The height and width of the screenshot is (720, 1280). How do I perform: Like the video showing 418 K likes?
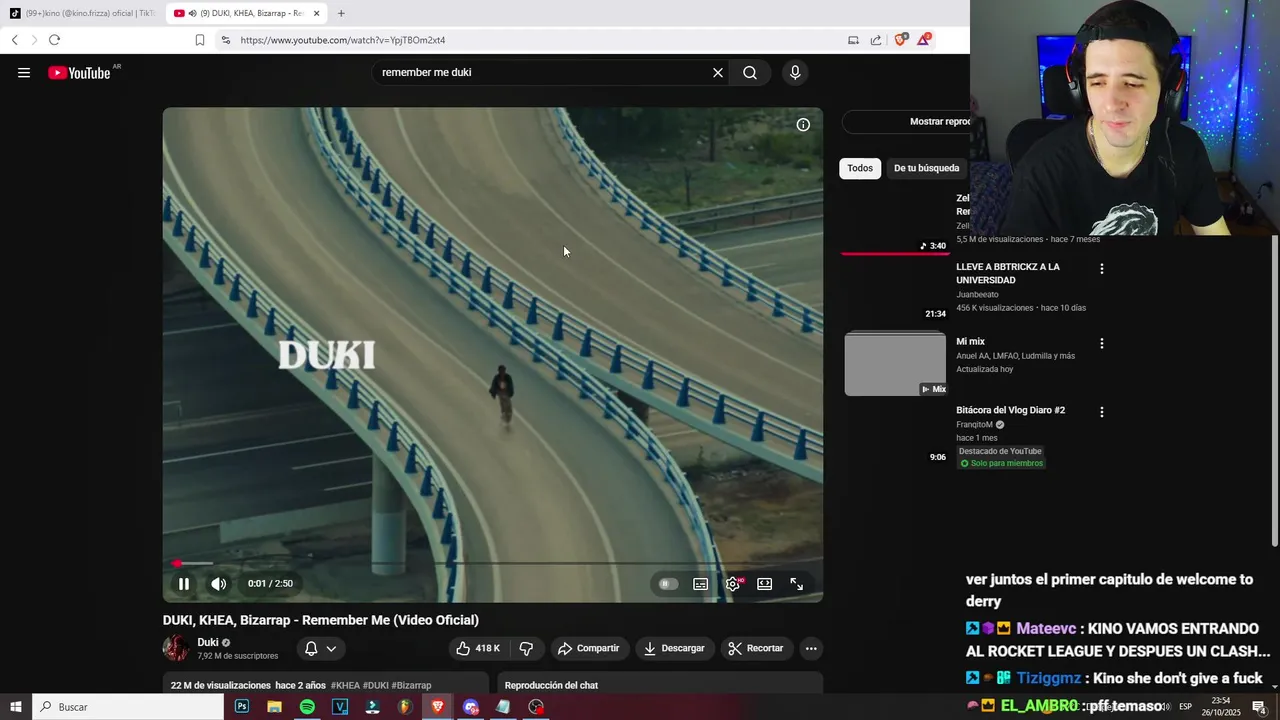[478, 648]
